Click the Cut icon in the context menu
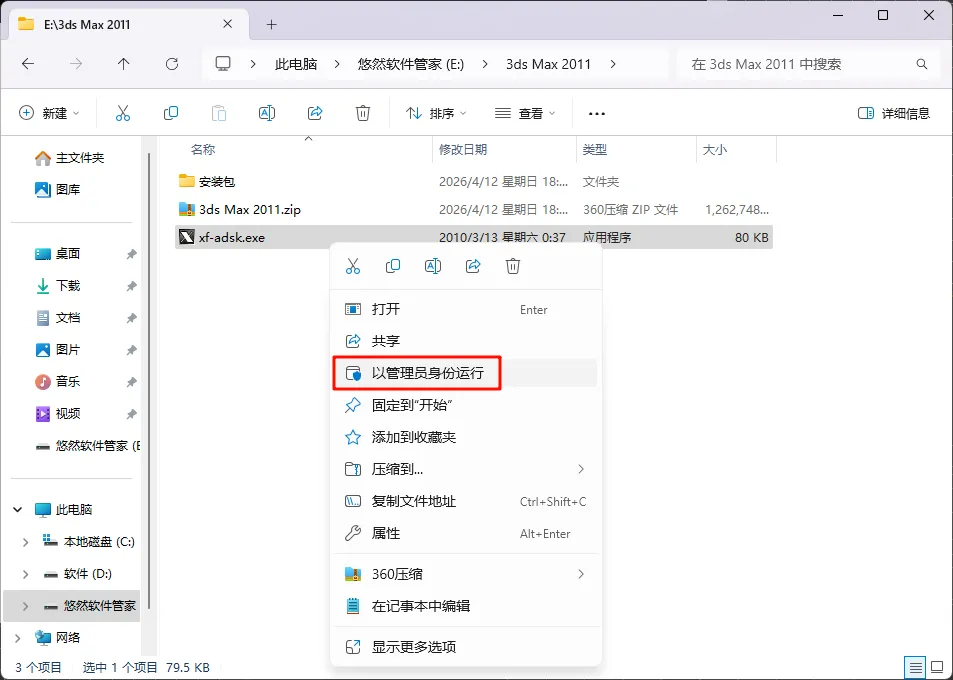This screenshot has height=680, width=953. [353, 266]
